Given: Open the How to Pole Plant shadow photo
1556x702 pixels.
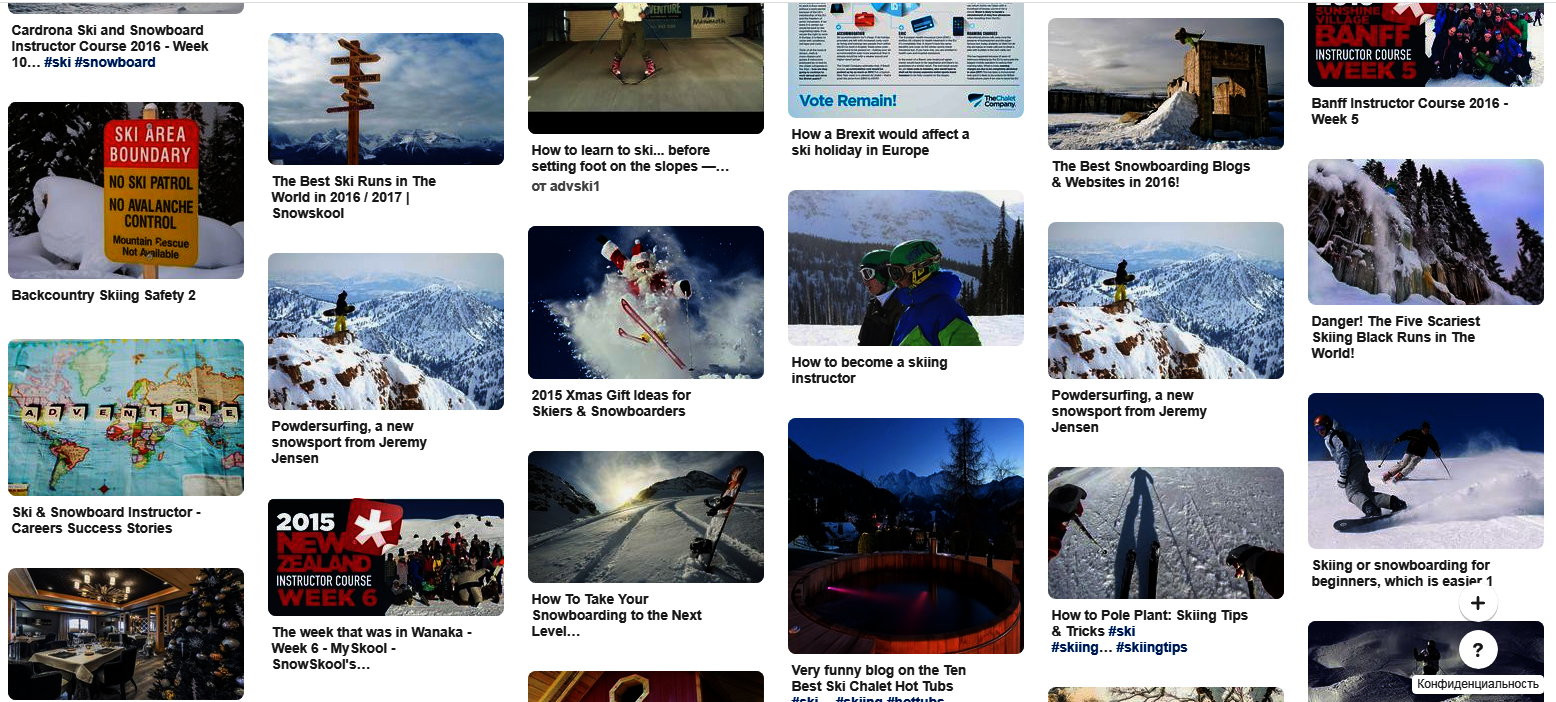Looking at the screenshot, I should (1166, 533).
